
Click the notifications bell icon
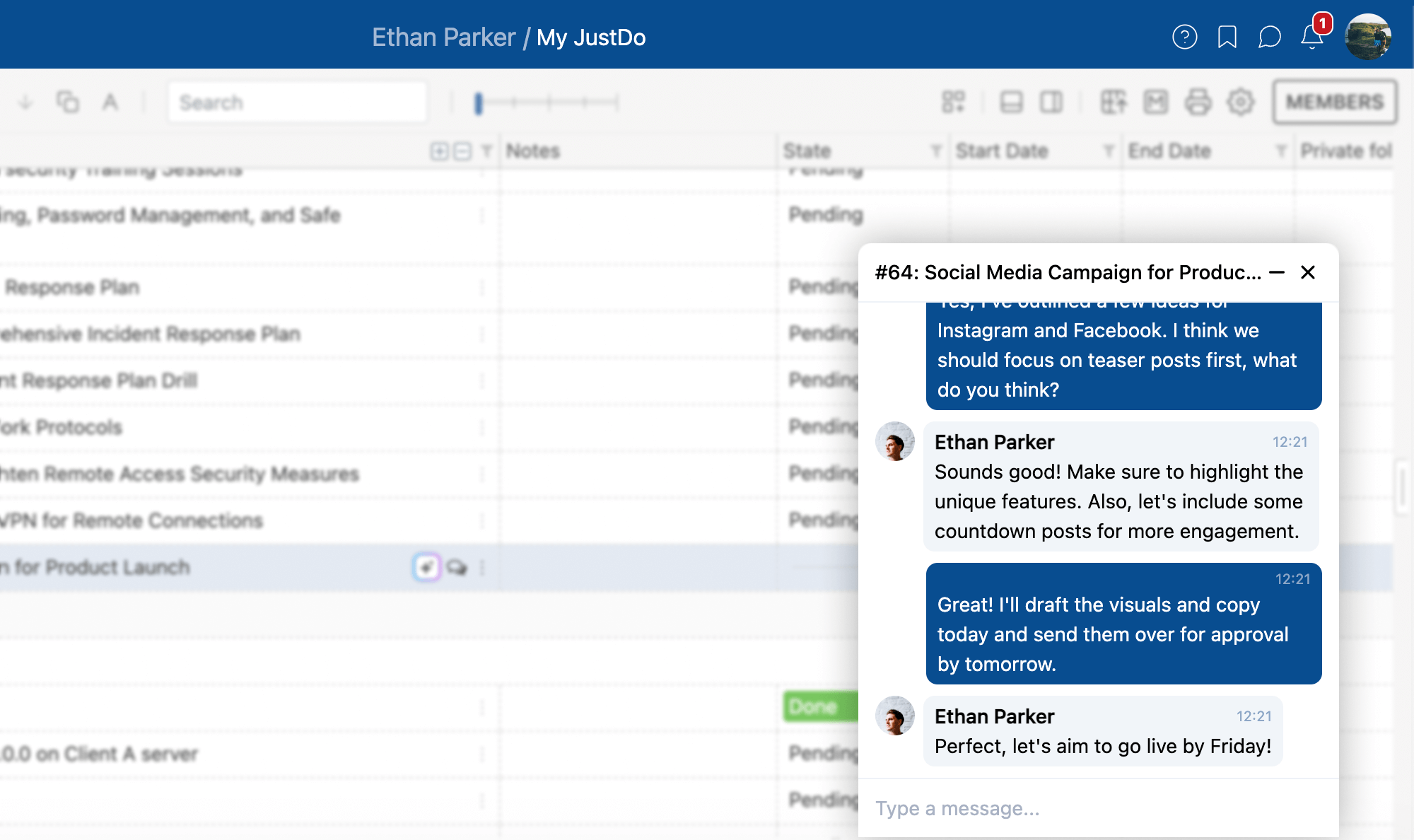click(1311, 37)
